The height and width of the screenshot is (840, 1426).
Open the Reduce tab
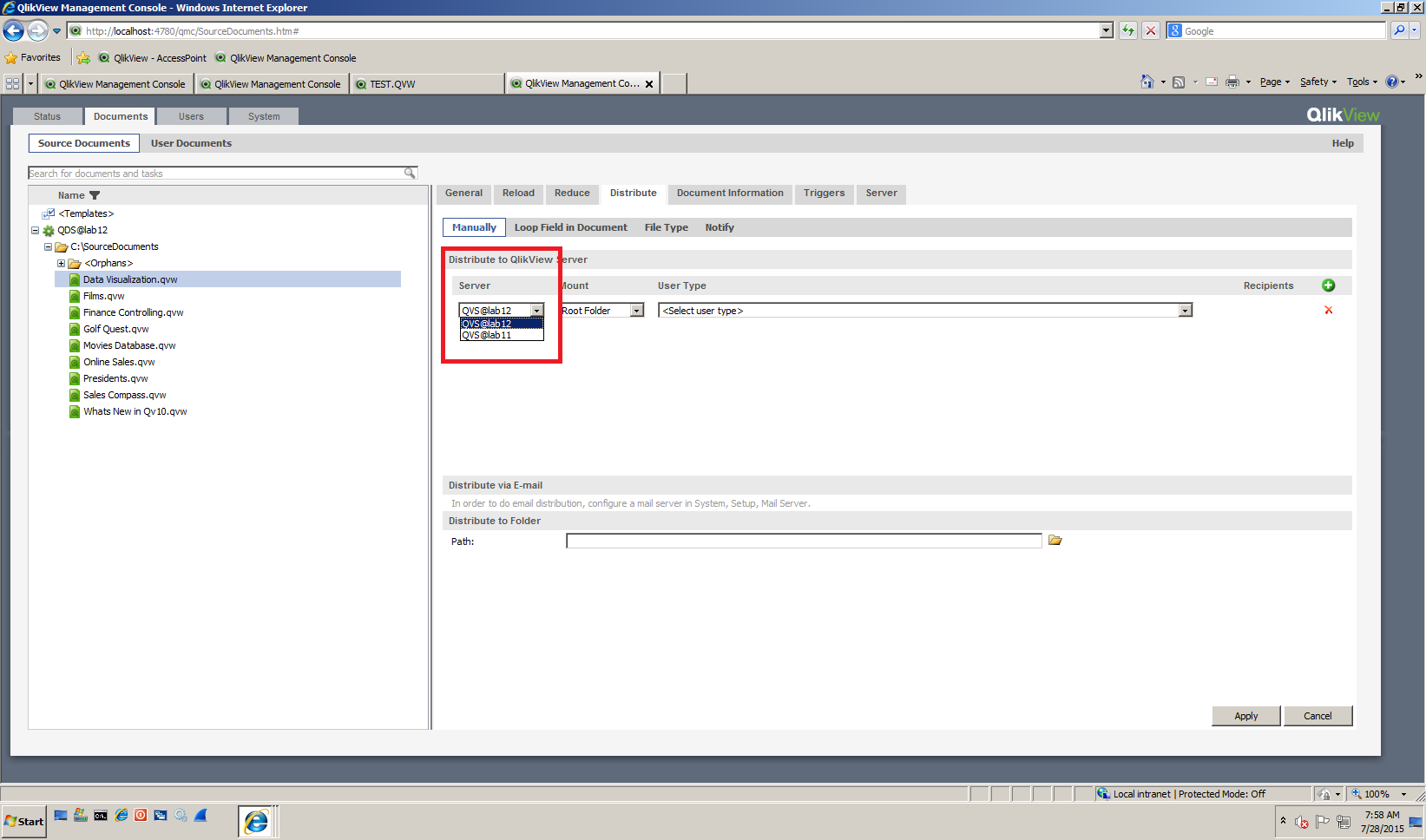(572, 193)
